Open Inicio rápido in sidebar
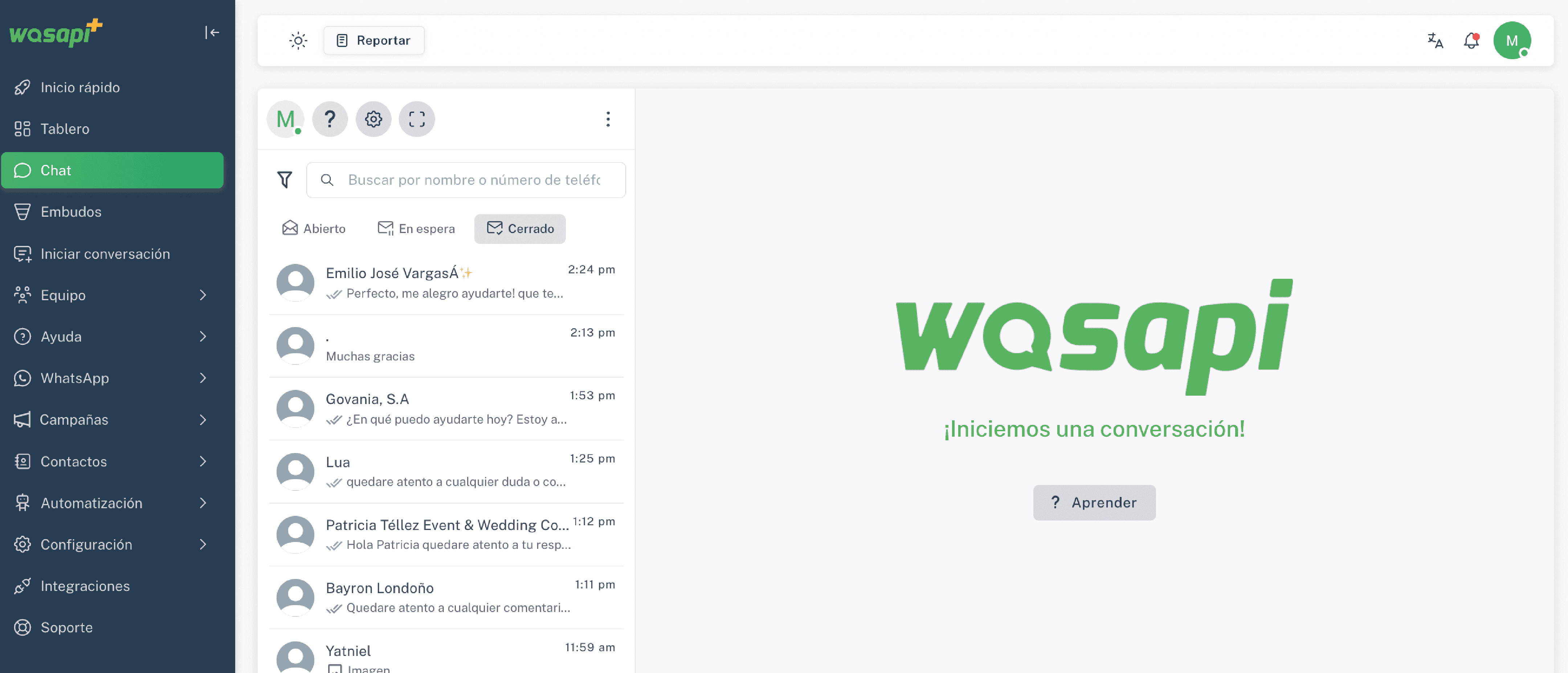1568x673 pixels. (x=113, y=87)
